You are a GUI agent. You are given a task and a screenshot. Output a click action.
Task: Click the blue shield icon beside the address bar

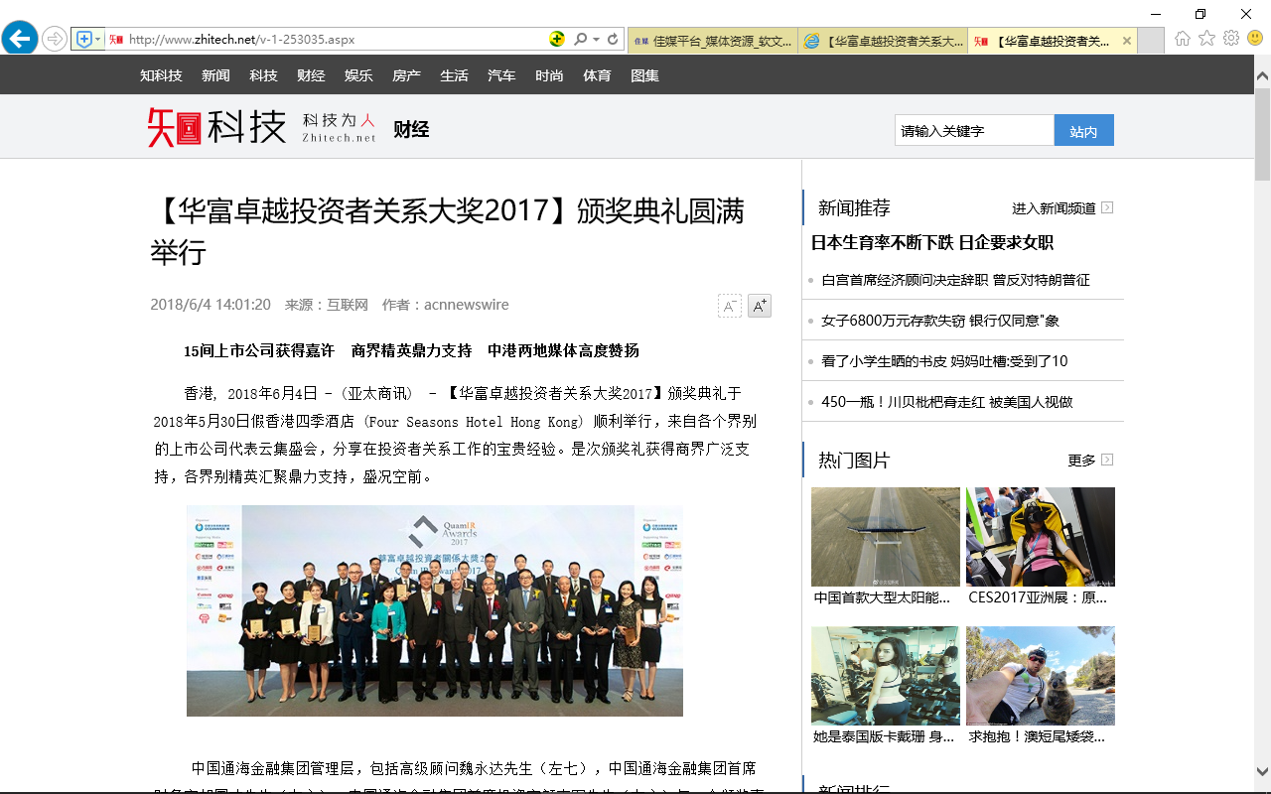coord(84,39)
